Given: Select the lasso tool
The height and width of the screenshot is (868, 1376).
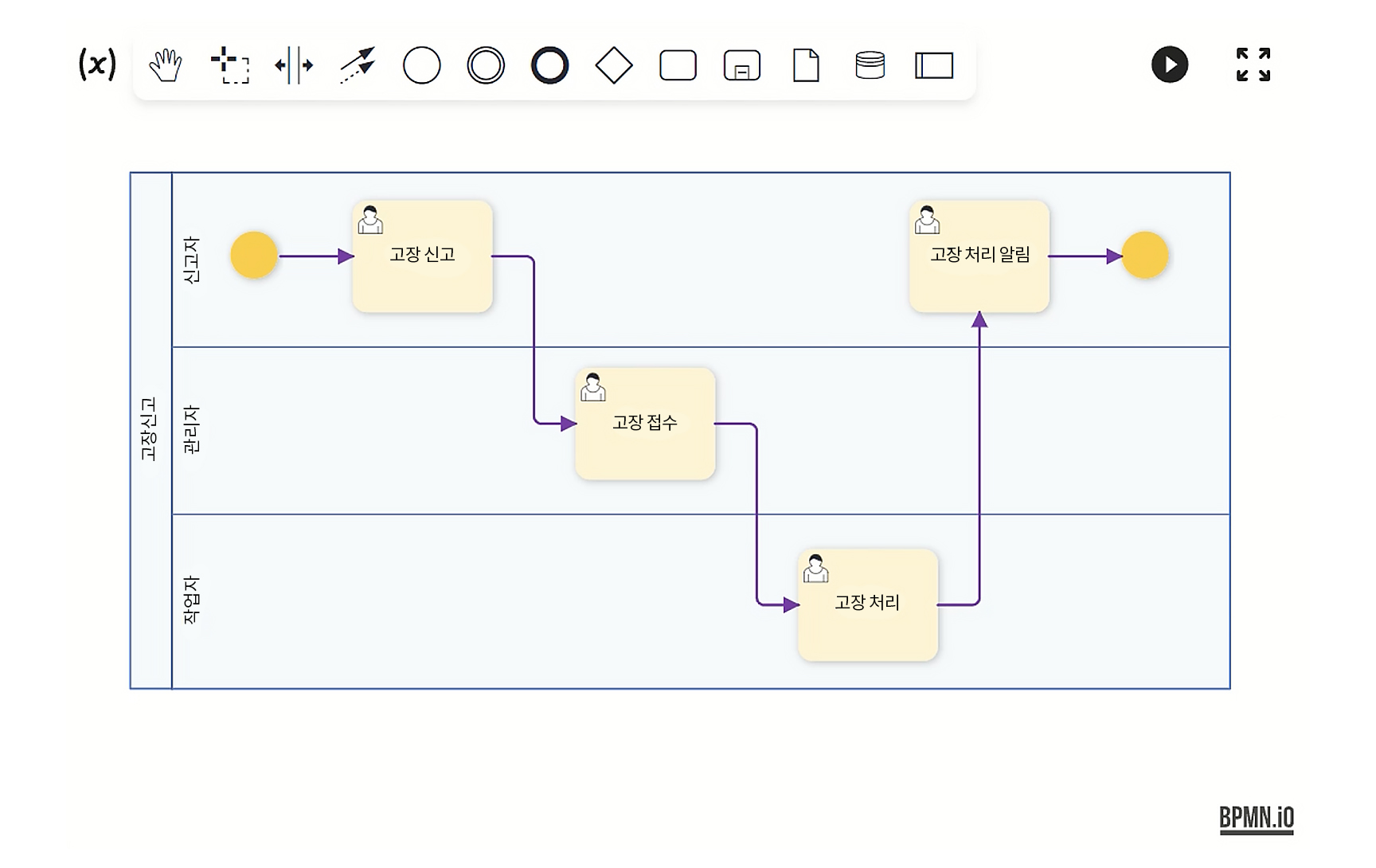Looking at the screenshot, I should tap(229, 65).
